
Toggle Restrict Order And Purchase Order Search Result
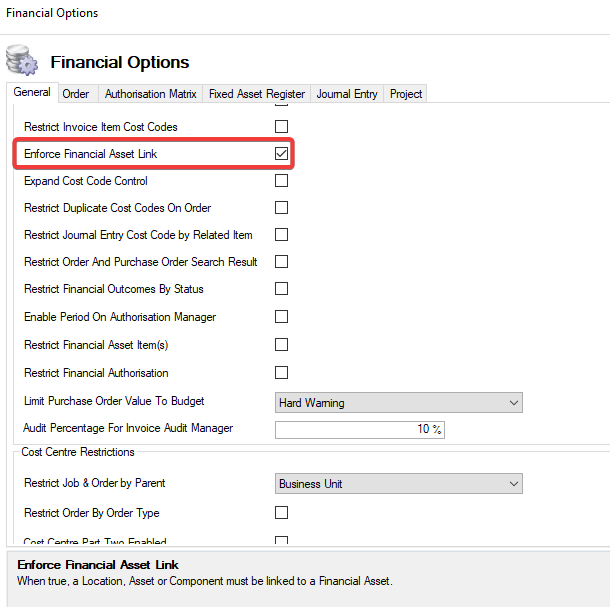pyautogui.click(x=281, y=262)
